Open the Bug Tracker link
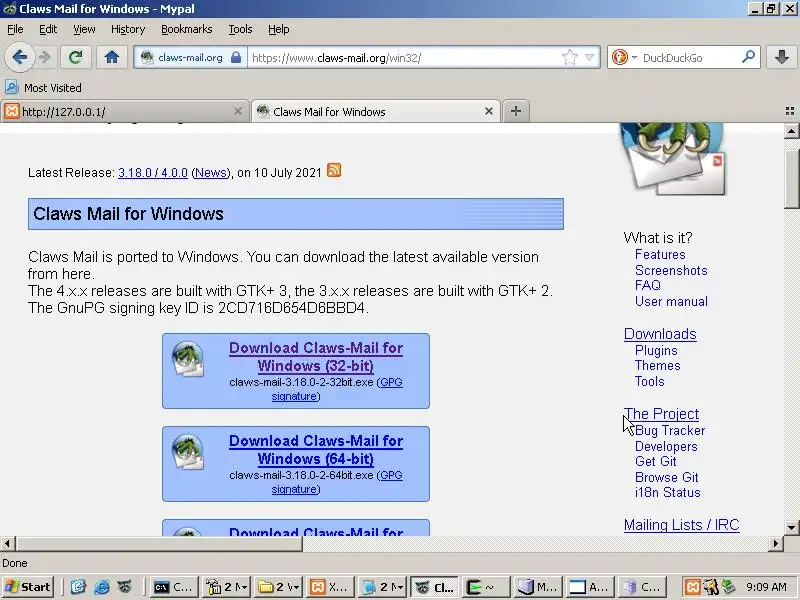The height and width of the screenshot is (600, 800). 670,431
